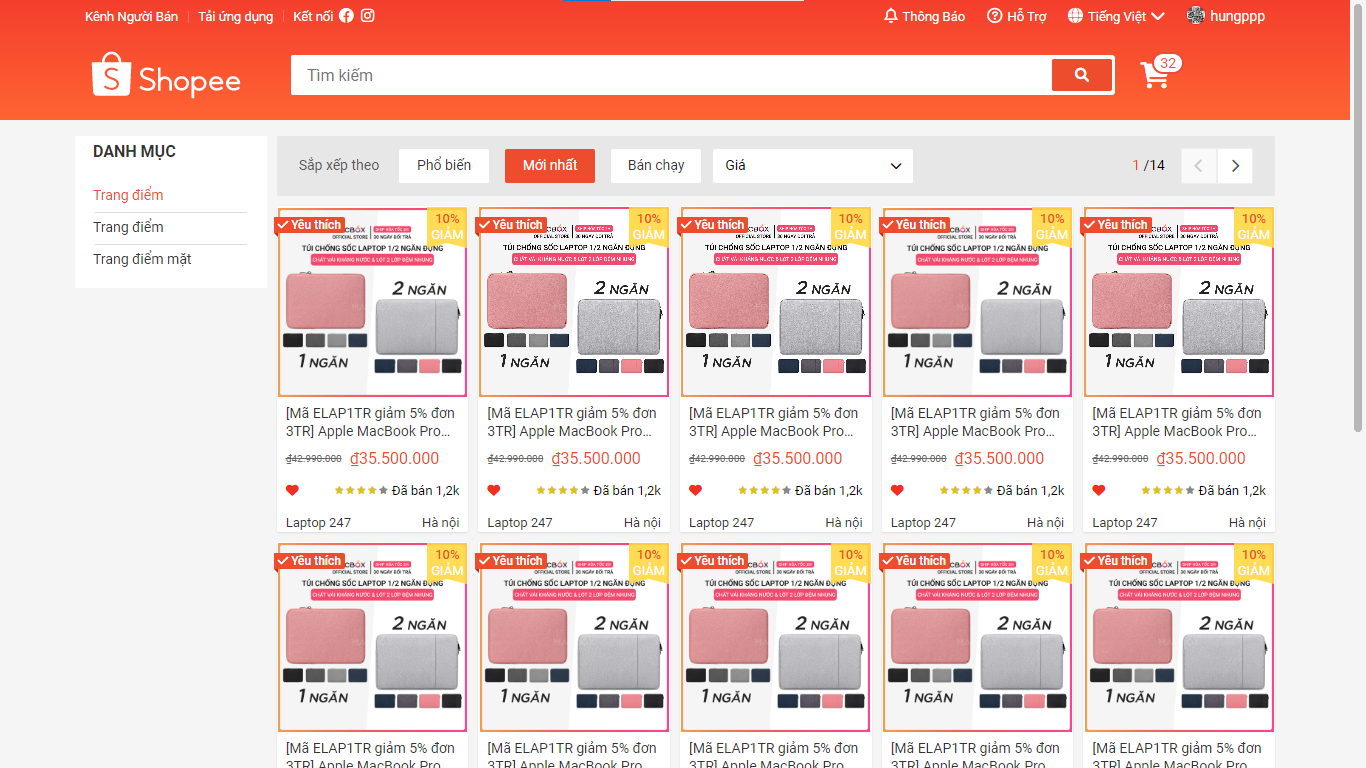Click the Hỗ Trợ question mark icon
This screenshot has width=1366, height=768.
[993, 15]
